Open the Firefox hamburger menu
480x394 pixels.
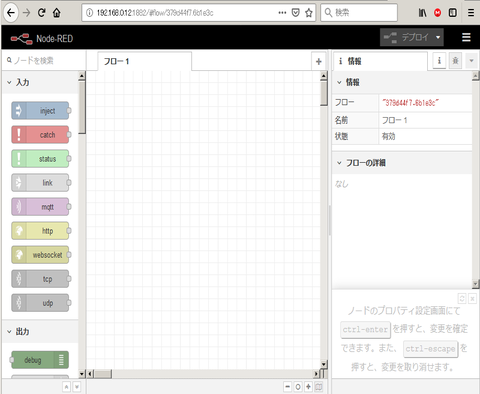pyautogui.click(x=471, y=13)
